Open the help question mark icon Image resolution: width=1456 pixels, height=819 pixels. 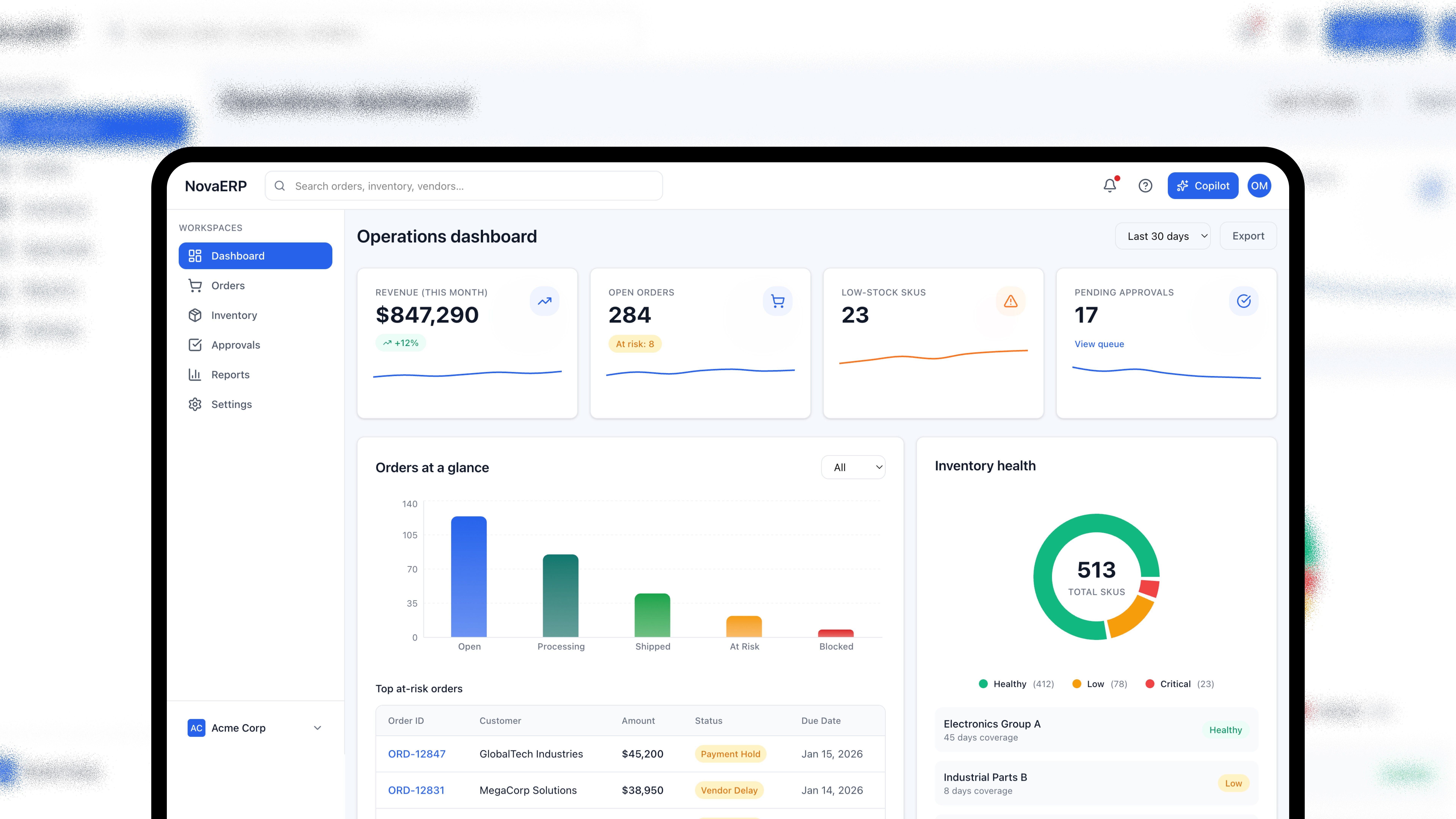click(x=1145, y=185)
